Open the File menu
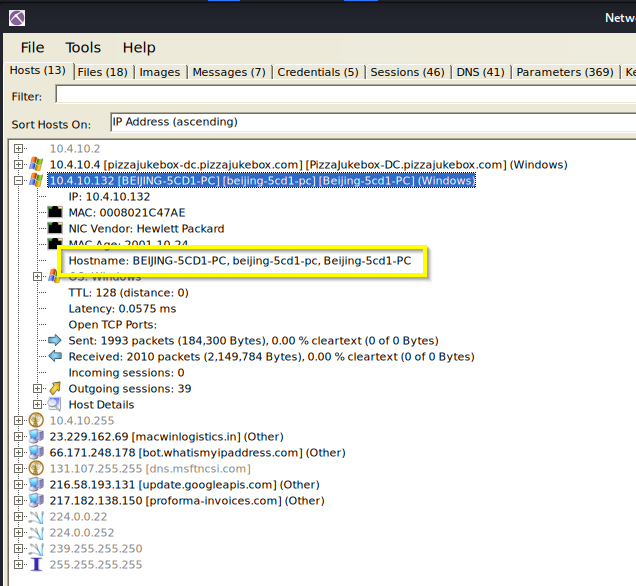Viewport: 636px width, 586px height. tap(32, 47)
